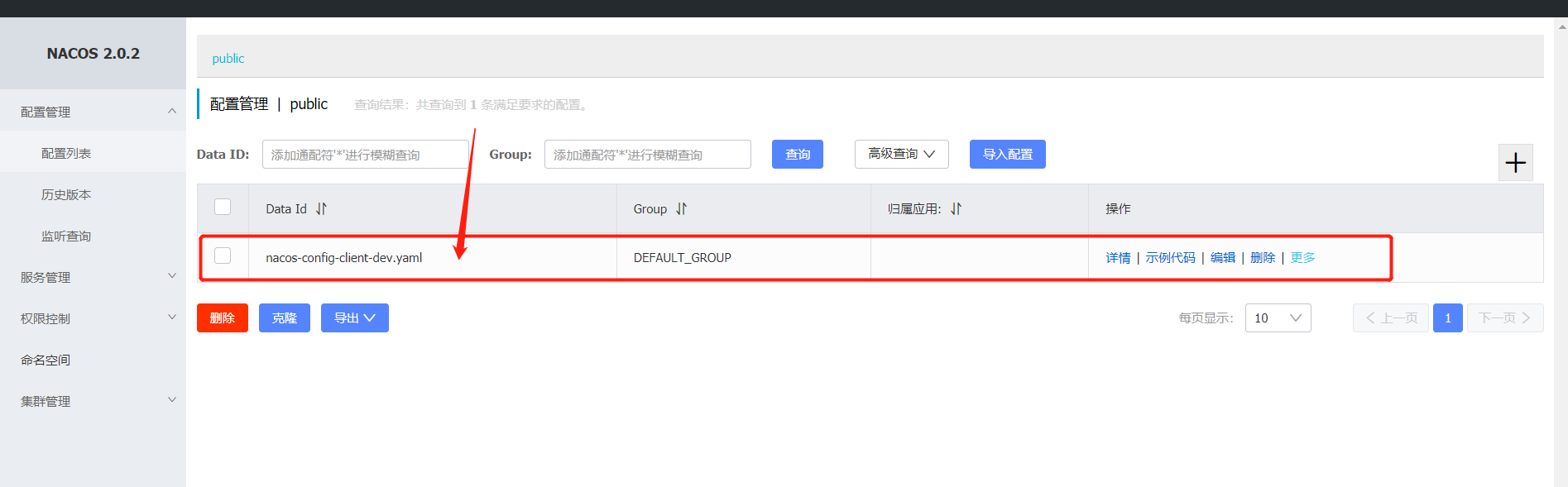Click the vertical scrollbar up arrow

tap(1561, 26)
